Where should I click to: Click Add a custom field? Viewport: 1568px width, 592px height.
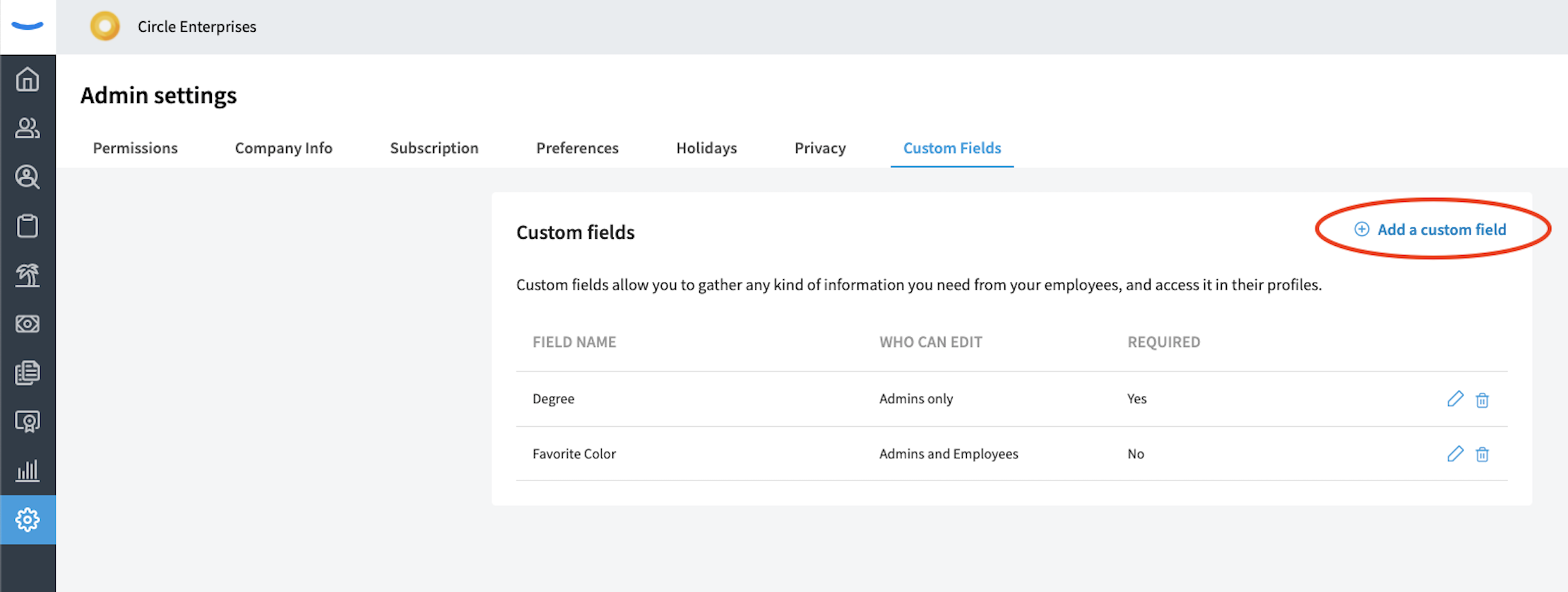coord(1430,230)
